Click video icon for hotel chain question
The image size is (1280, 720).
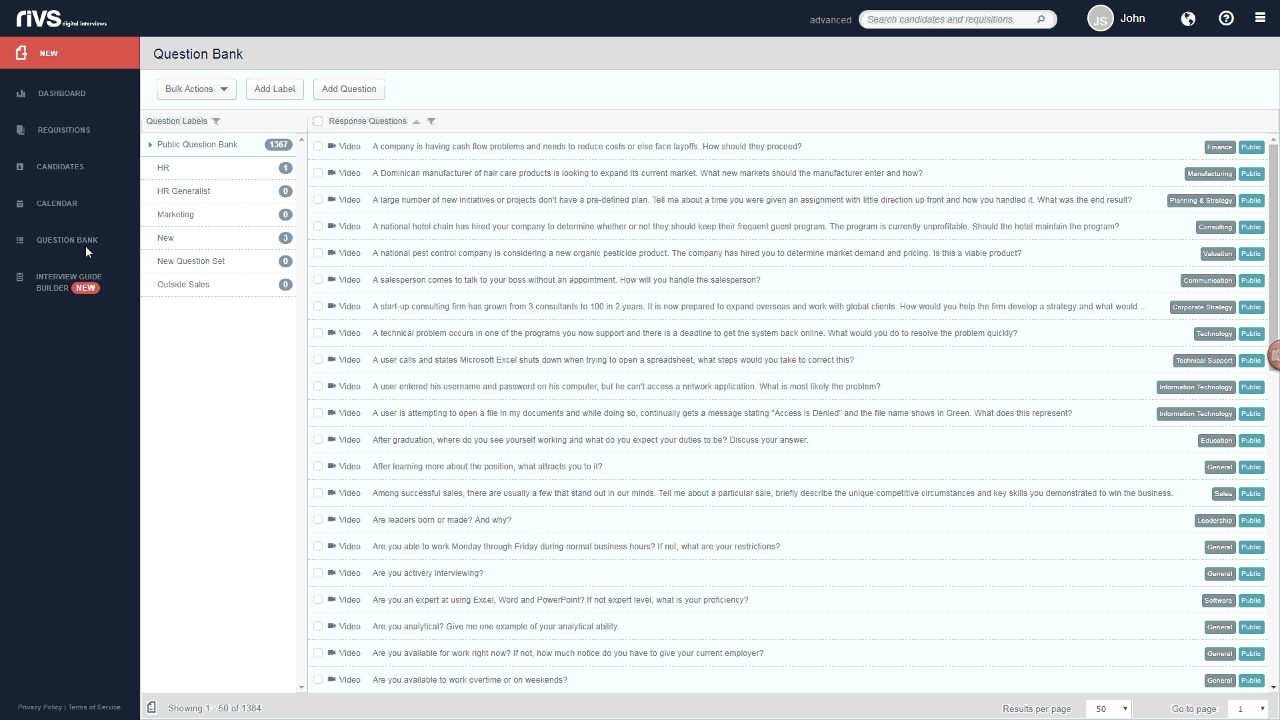click(331, 226)
